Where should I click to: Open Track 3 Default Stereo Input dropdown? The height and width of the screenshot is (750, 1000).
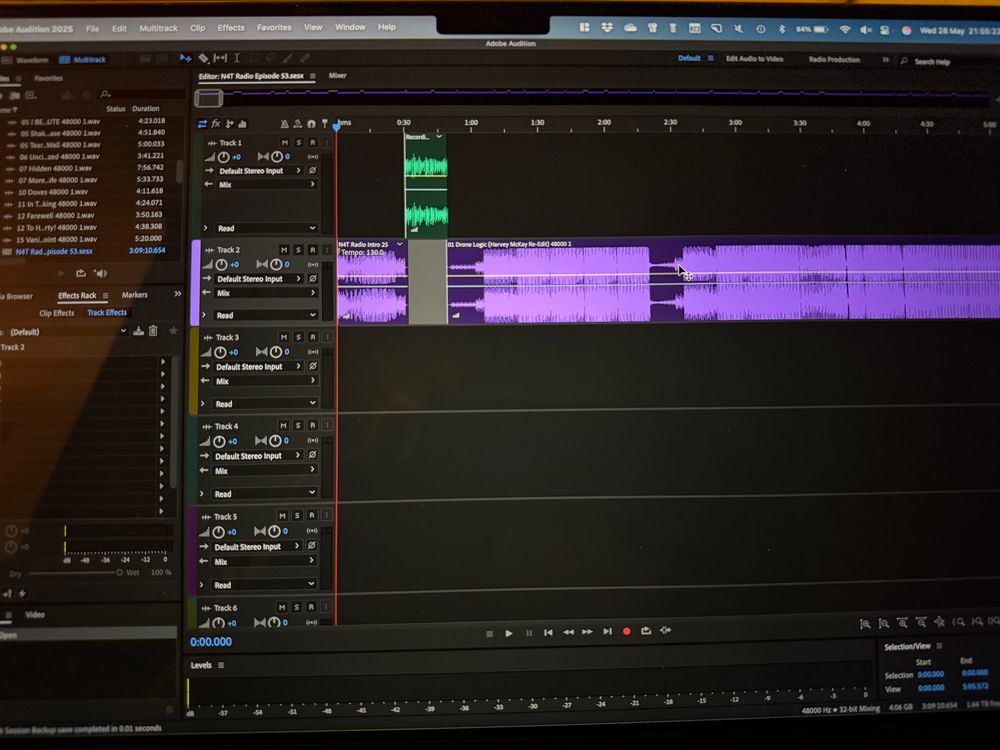[258, 367]
